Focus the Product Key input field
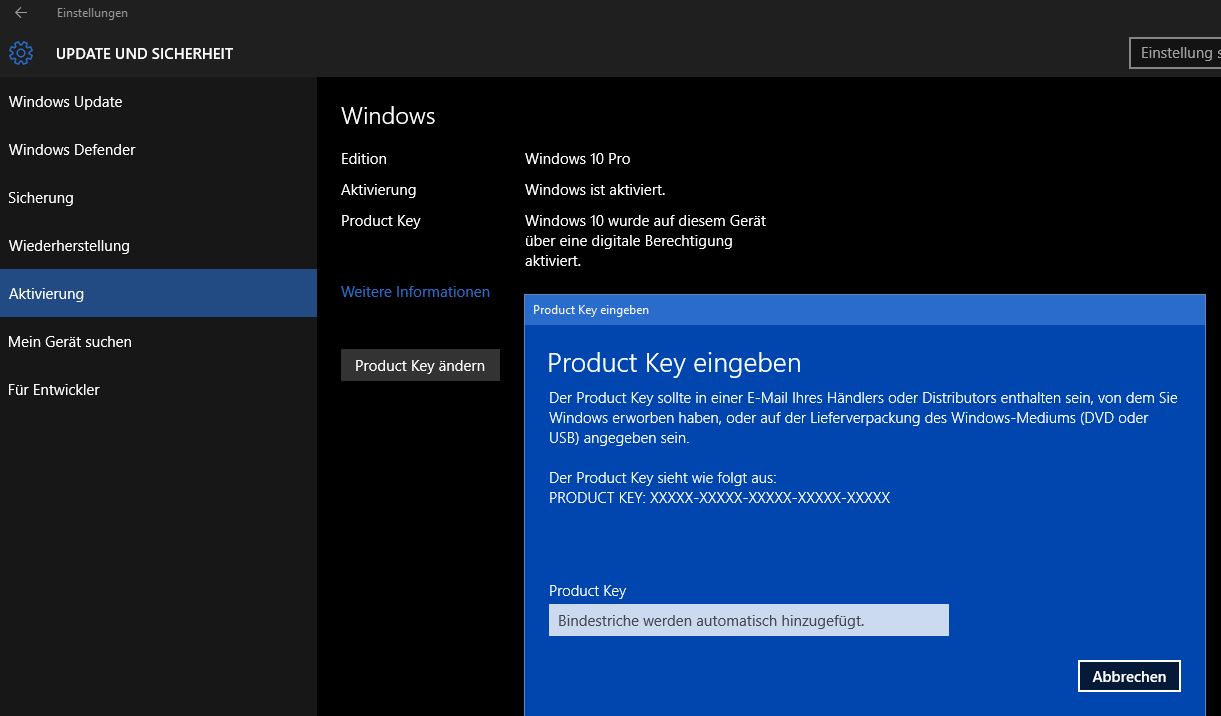The height and width of the screenshot is (716, 1221). click(749, 620)
